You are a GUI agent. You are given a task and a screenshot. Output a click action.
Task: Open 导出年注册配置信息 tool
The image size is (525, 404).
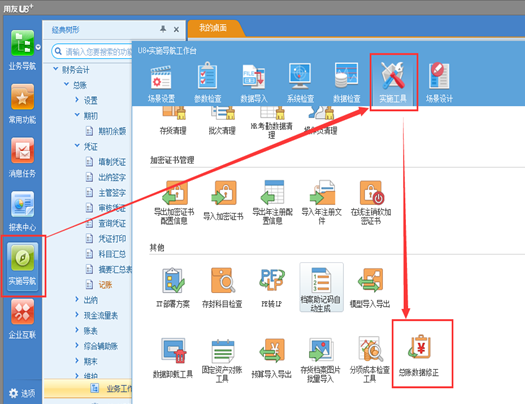[273, 203]
